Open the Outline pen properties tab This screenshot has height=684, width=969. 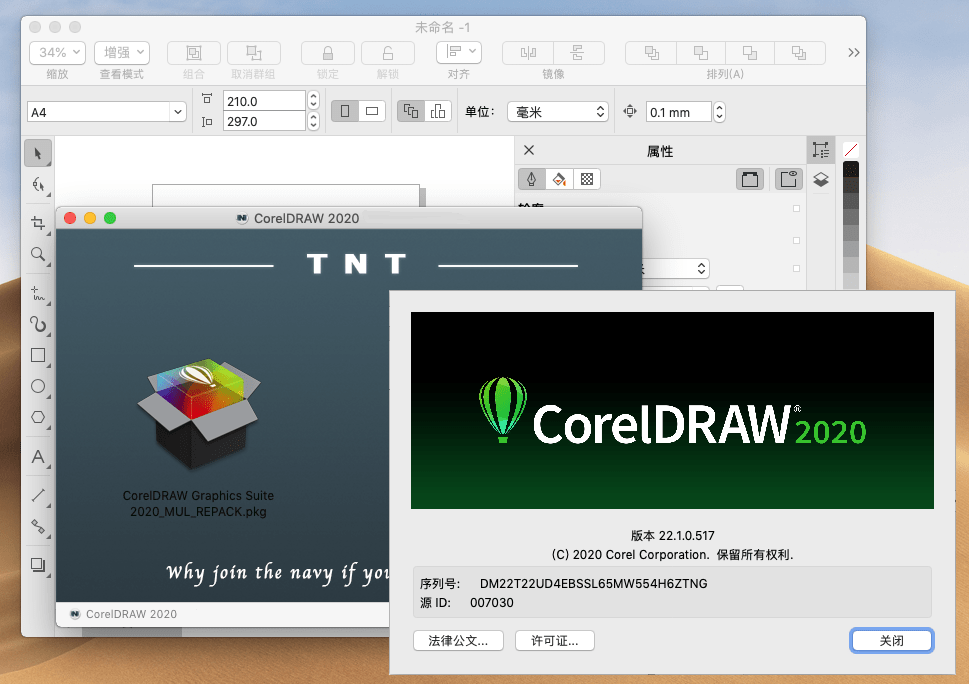pyautogui.click(x=531, y=179)
